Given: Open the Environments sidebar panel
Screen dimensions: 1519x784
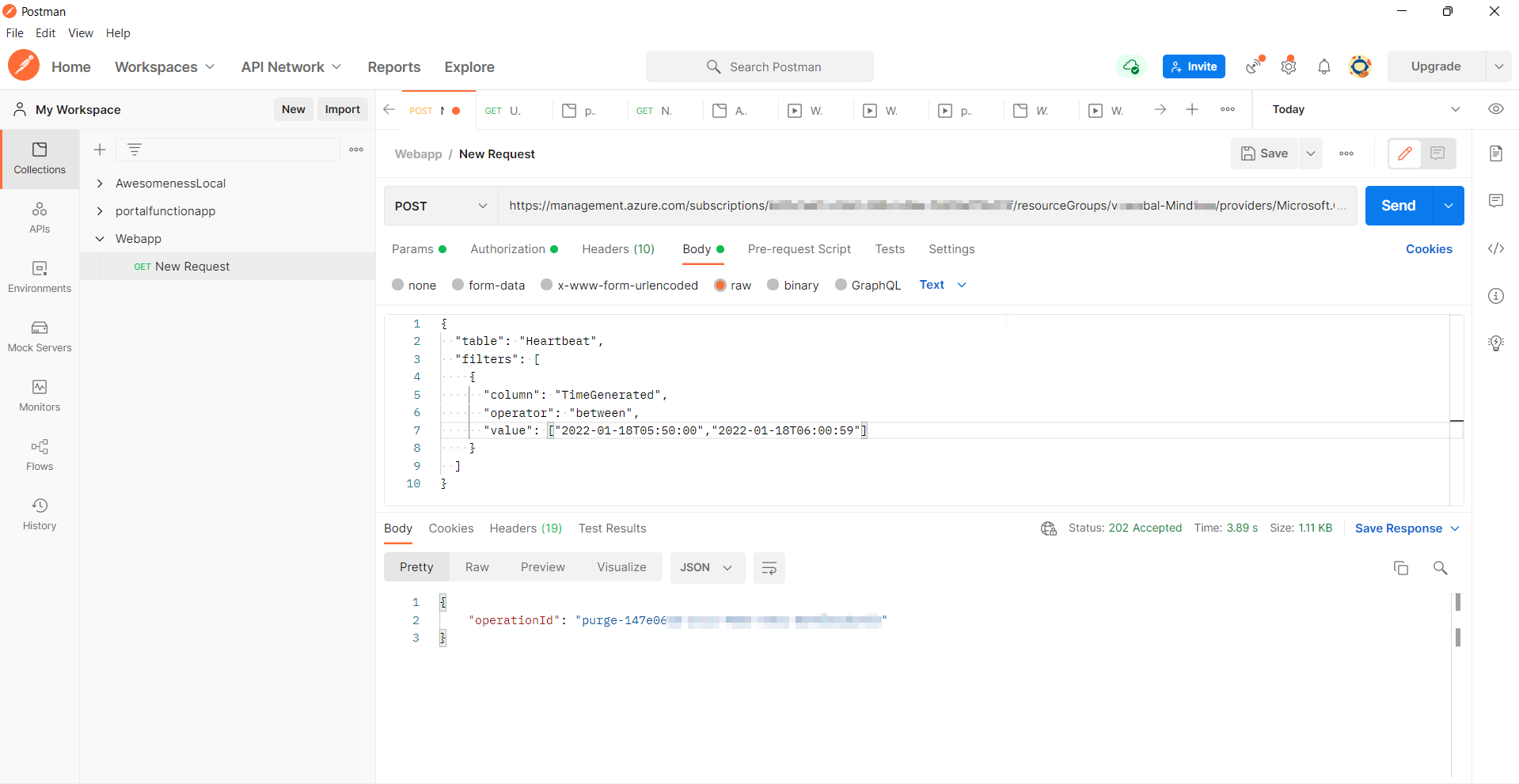Looking at the screenshot, I should coord(40,278).
